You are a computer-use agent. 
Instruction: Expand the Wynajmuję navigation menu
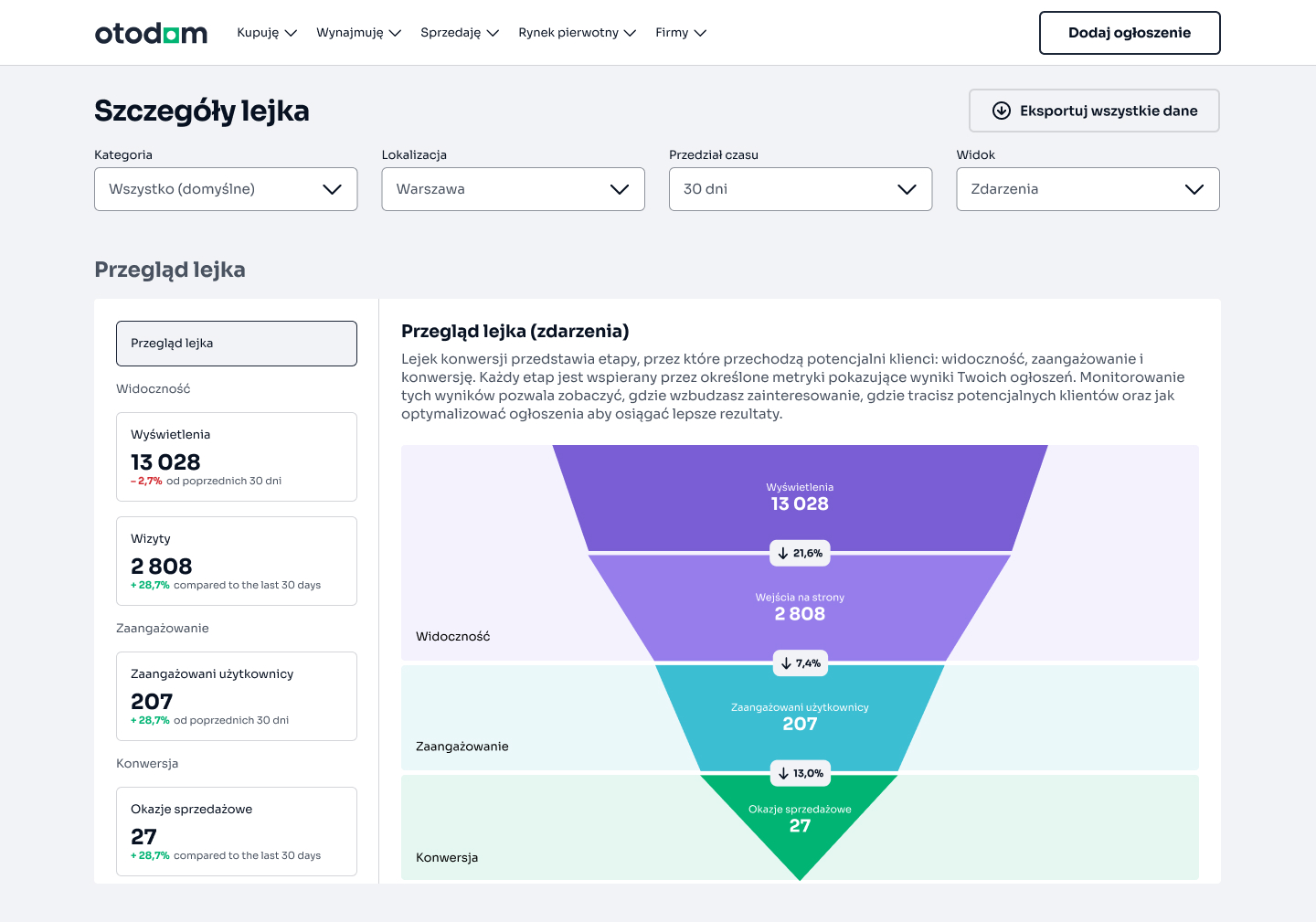click(358, 33)
